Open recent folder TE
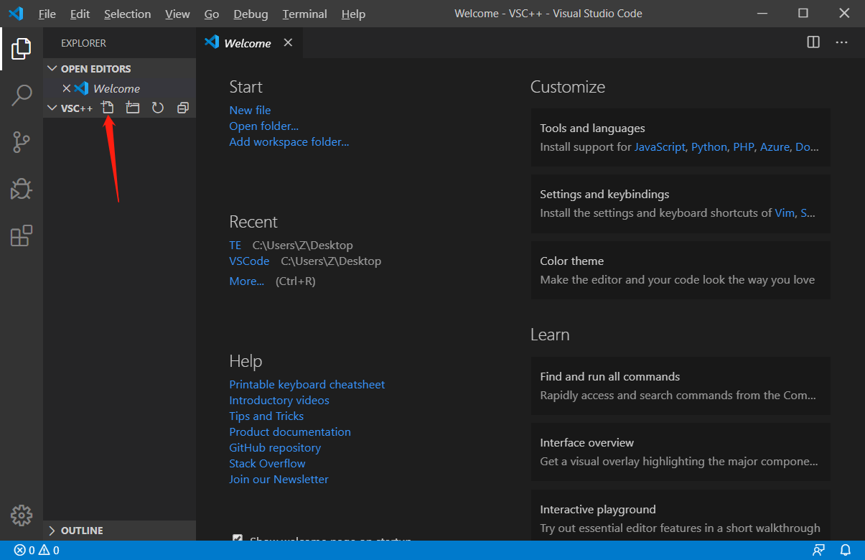This screenshot has height=560, width=865. [x=235, y=245]
